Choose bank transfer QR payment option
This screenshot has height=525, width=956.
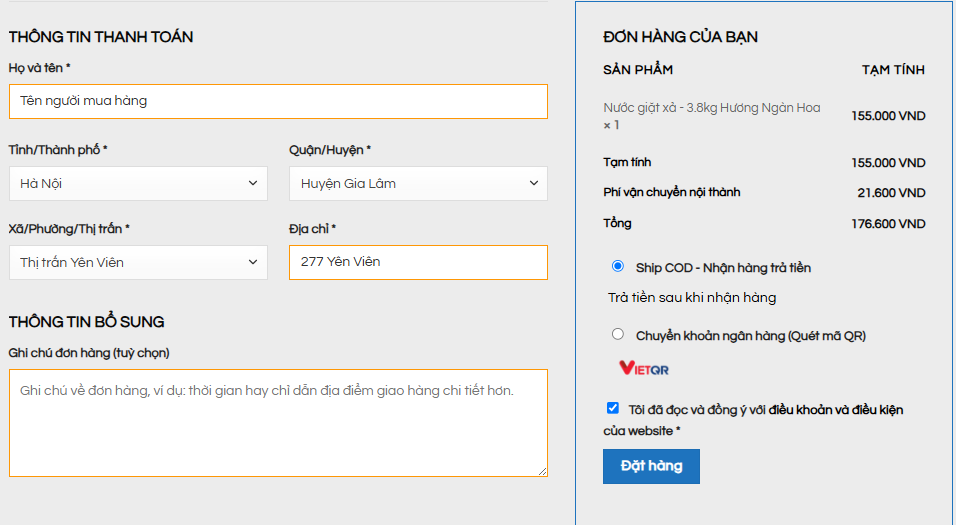click(618, 334)
